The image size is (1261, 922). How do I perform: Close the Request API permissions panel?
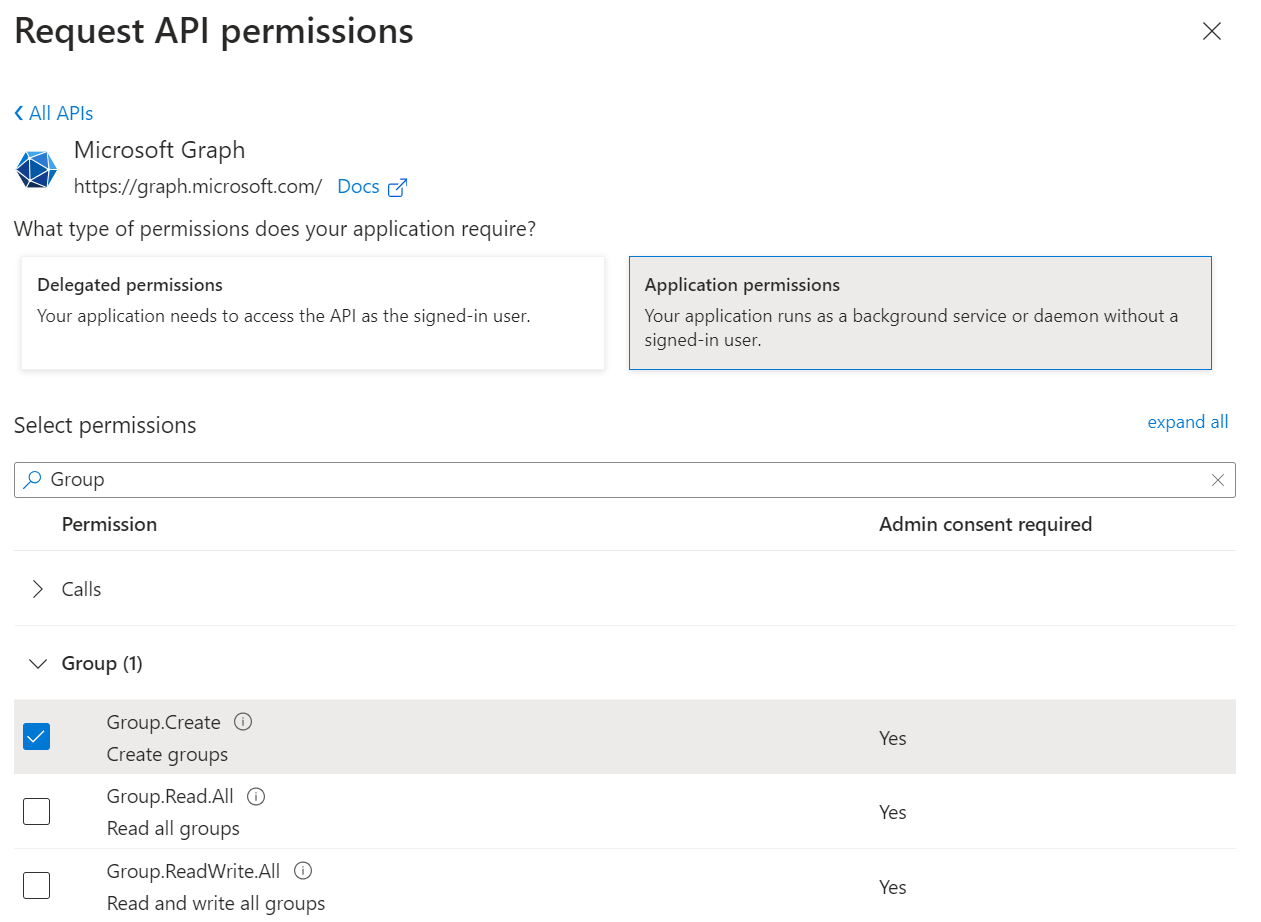click(1211, 32)
